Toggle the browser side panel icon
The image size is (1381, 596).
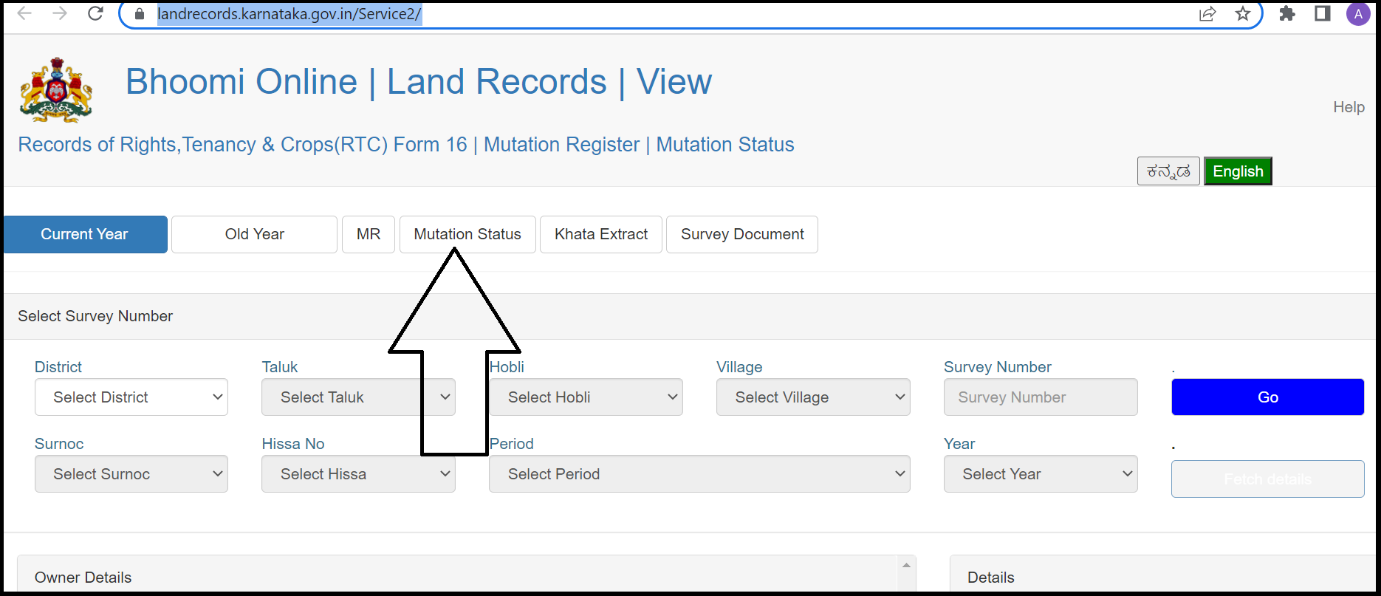[x=1321, y=14]
